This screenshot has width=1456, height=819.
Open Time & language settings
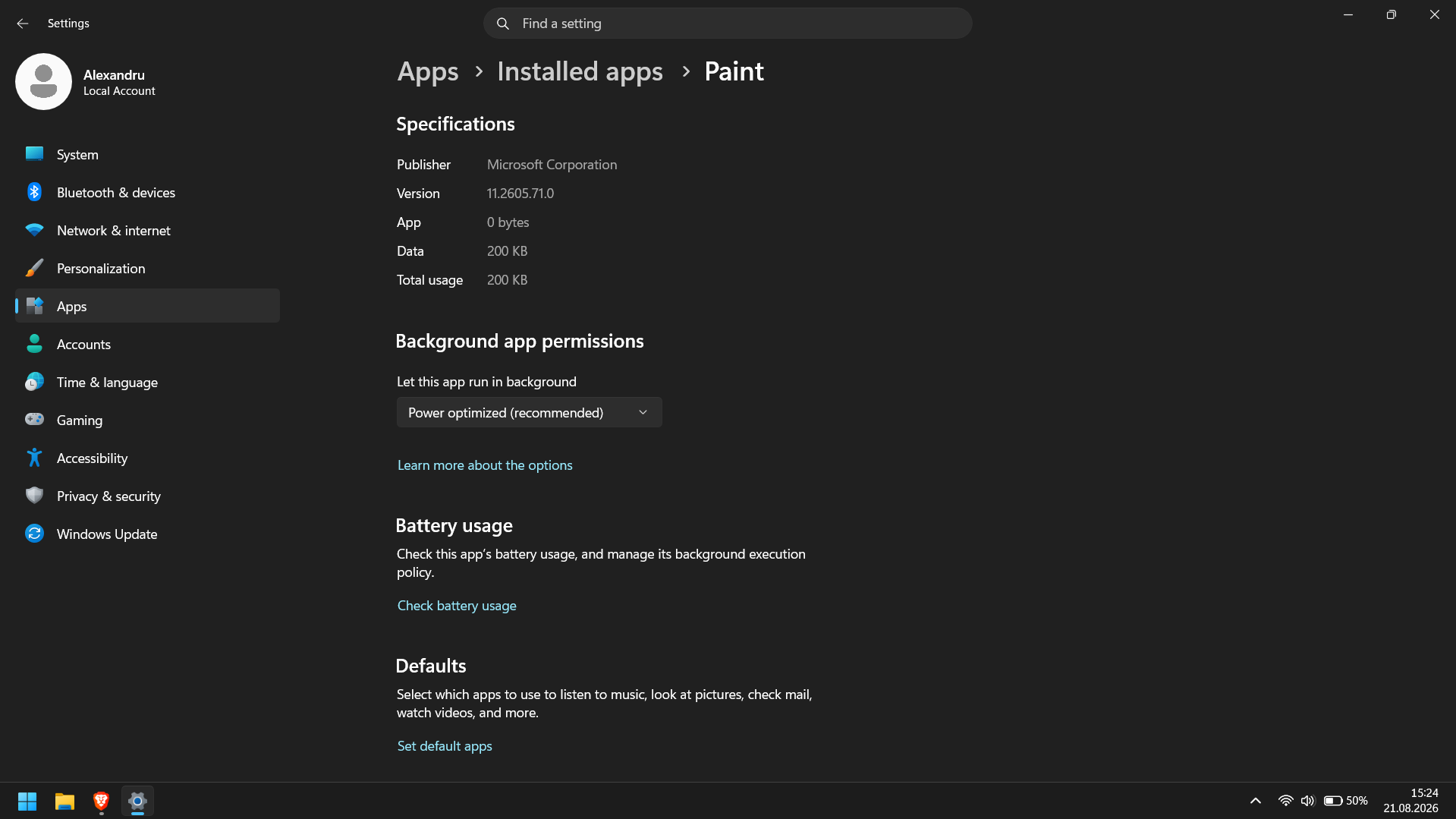(147, 382)
